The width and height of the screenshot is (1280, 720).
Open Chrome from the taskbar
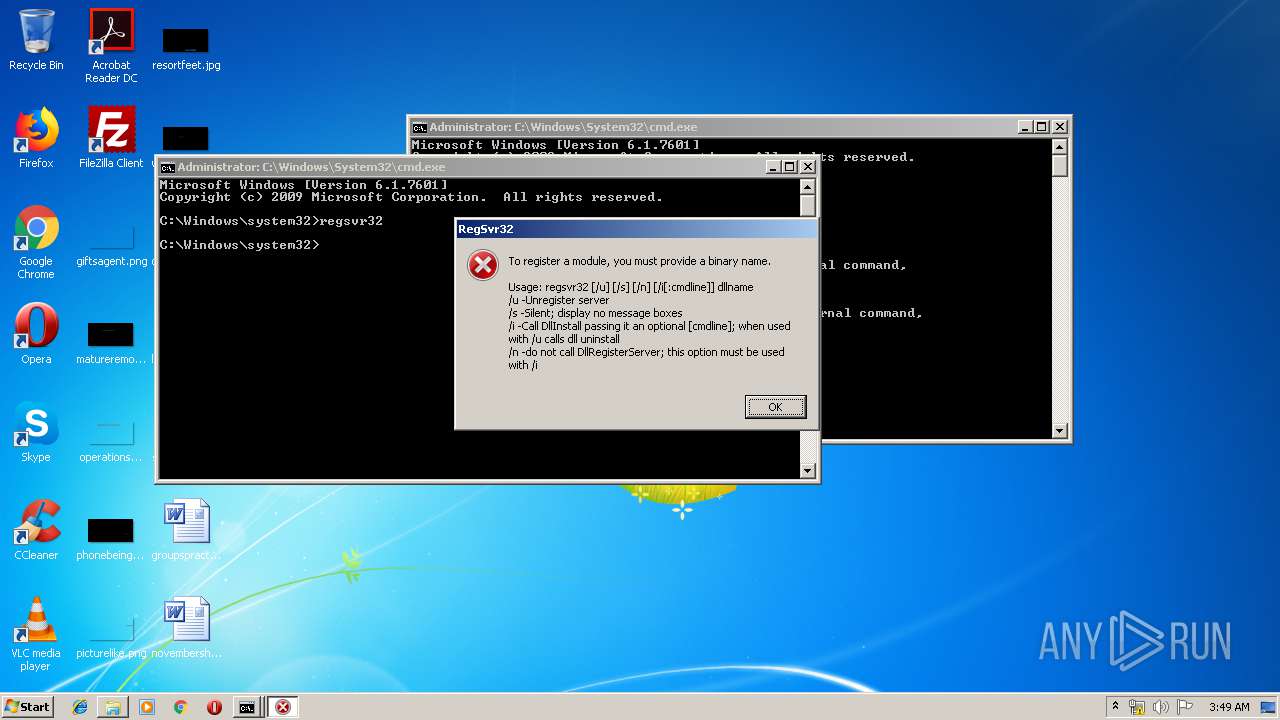[180, 707]
